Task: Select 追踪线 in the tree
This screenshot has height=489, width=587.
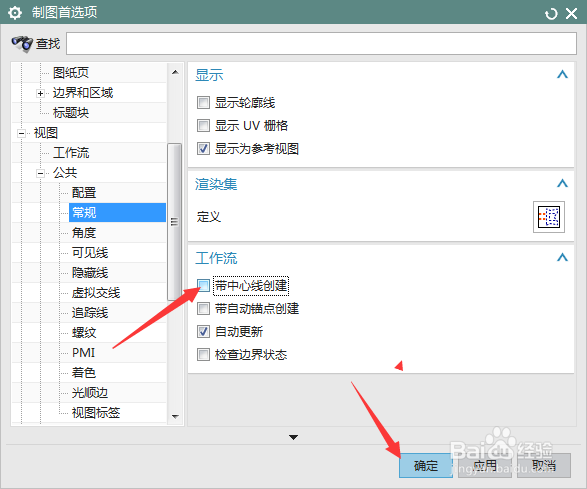Action: pos(90,313)
